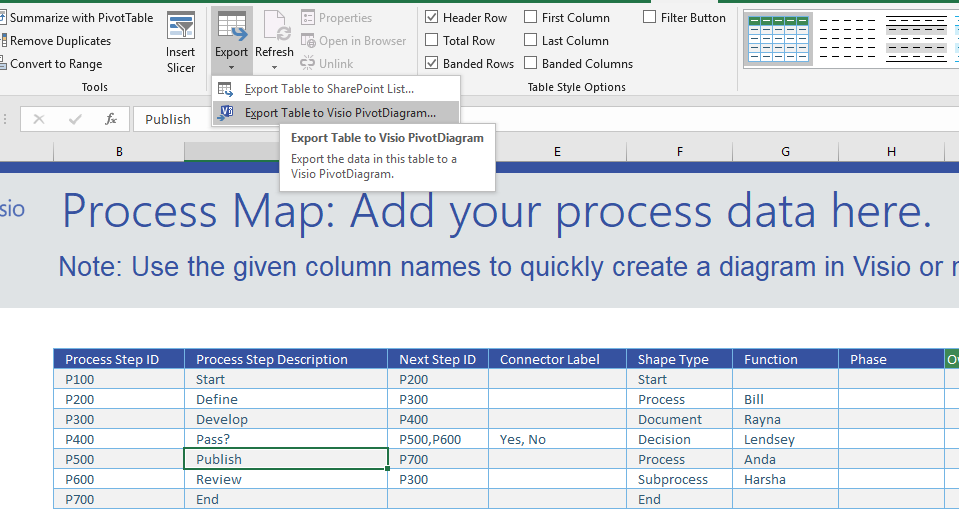Choose Export Table to SharePoint List

(x=329, y=89)
